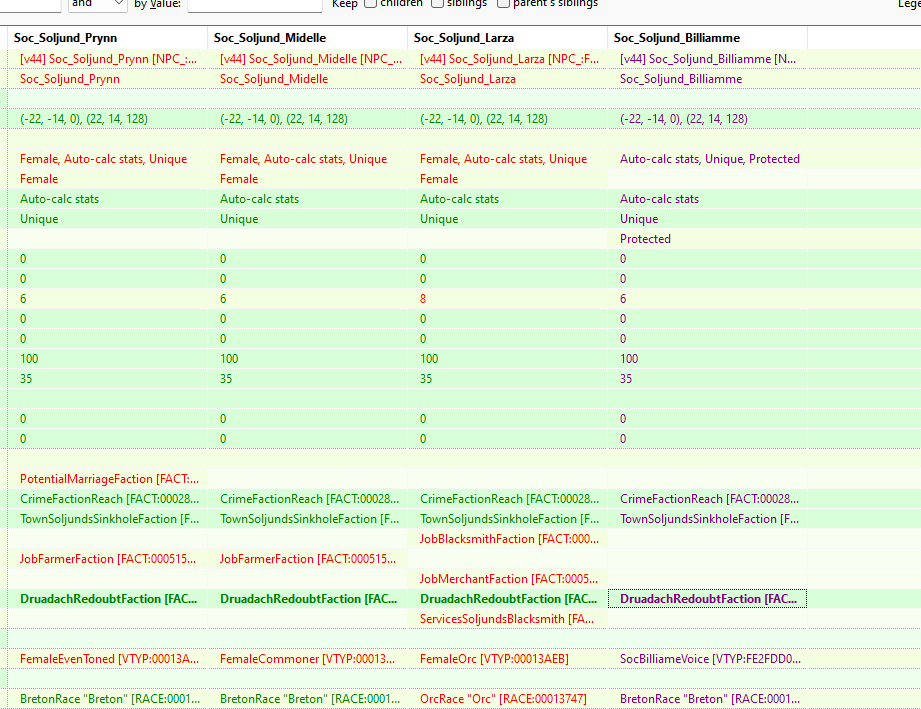Click JobFarmerFaction in the Prynn column
This screenshot has height=709, width=921.
pos(107,559)
